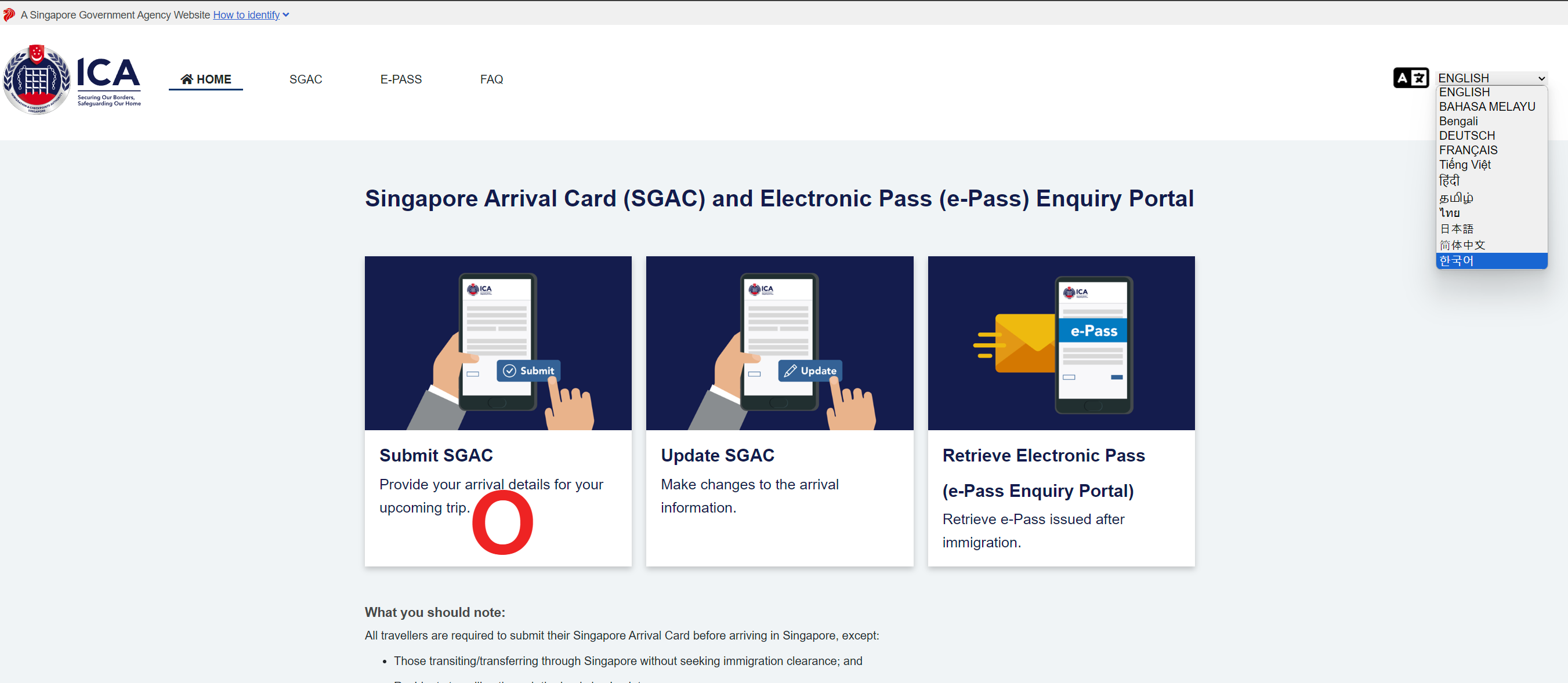
Task: Expand the How to identify chevron
Action: [286, 15]
